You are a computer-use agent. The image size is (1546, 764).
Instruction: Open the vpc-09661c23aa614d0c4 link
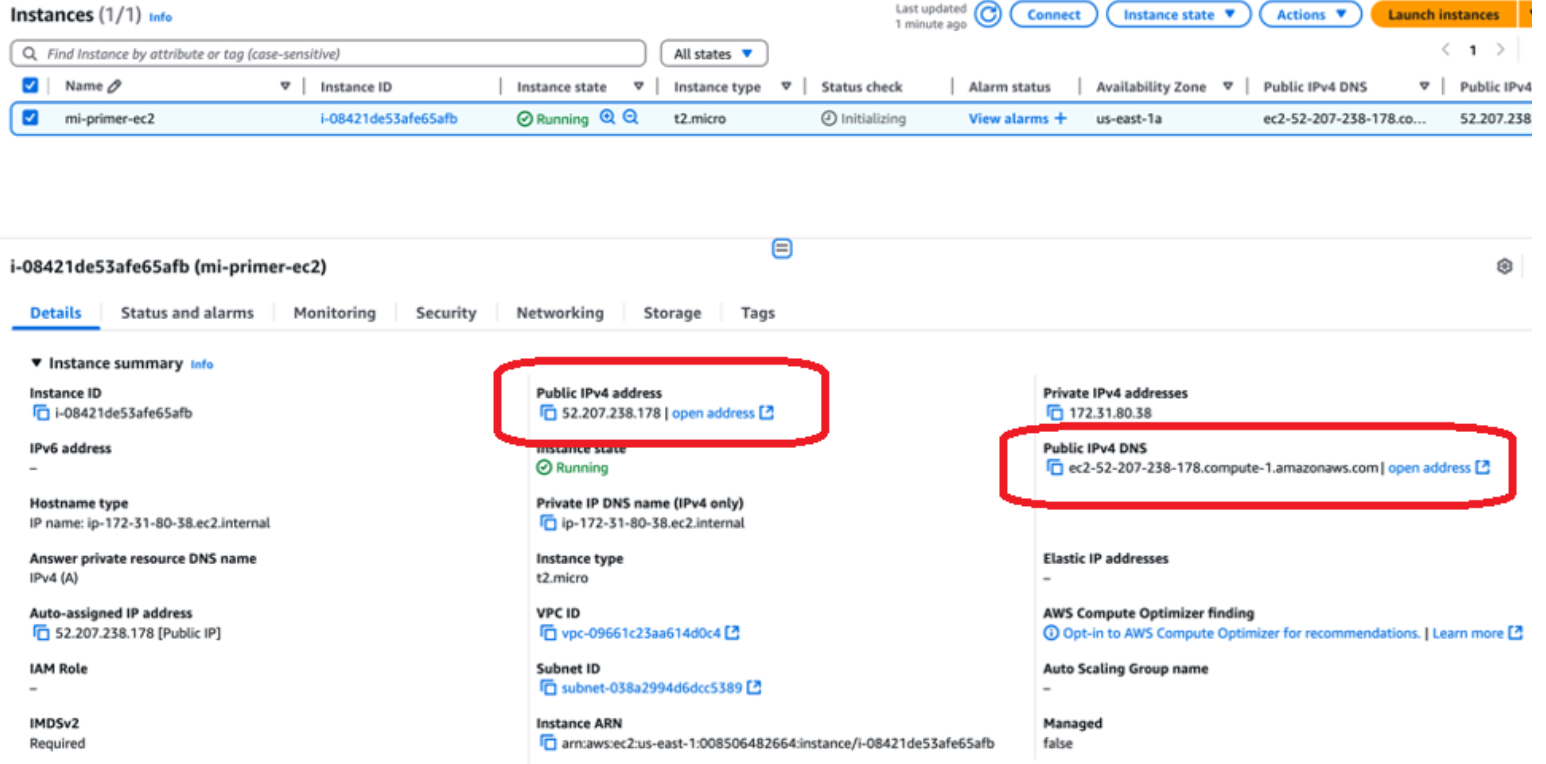[639, 633]
